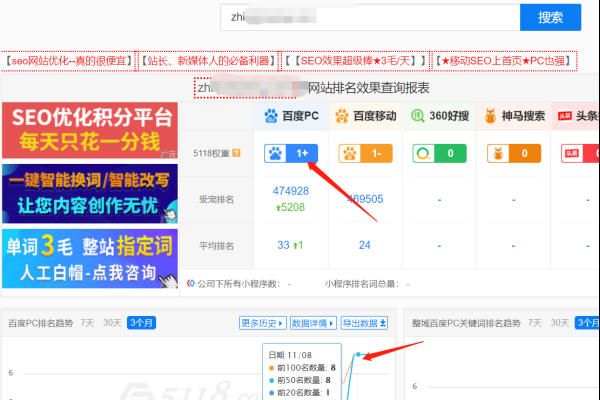Open the SEO优化积分平台 banner
The height and width of the screenshot is (400, 600).
[x=90, y=131]
